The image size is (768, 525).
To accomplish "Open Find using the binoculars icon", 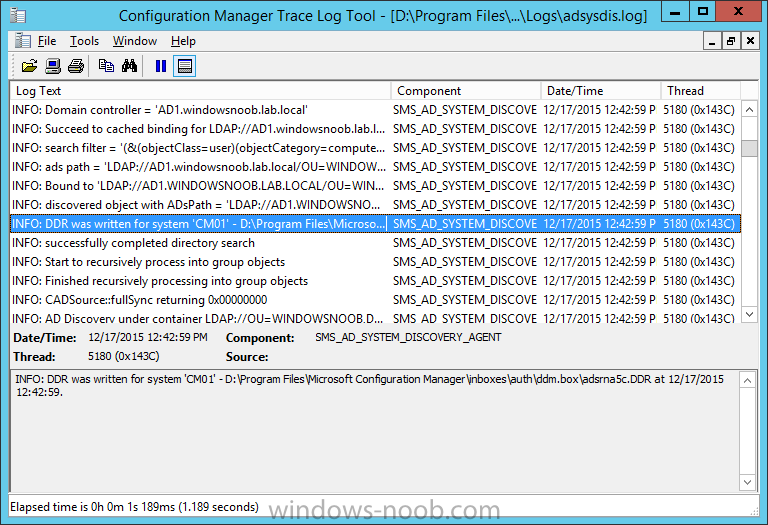I will [x=129, y=66].
